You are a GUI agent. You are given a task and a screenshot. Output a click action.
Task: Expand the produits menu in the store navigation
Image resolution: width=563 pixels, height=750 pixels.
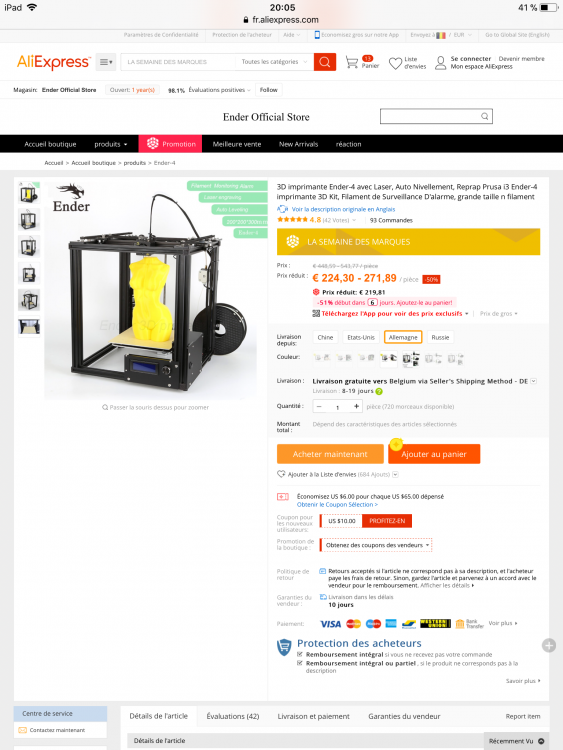[x=110, y=144]
